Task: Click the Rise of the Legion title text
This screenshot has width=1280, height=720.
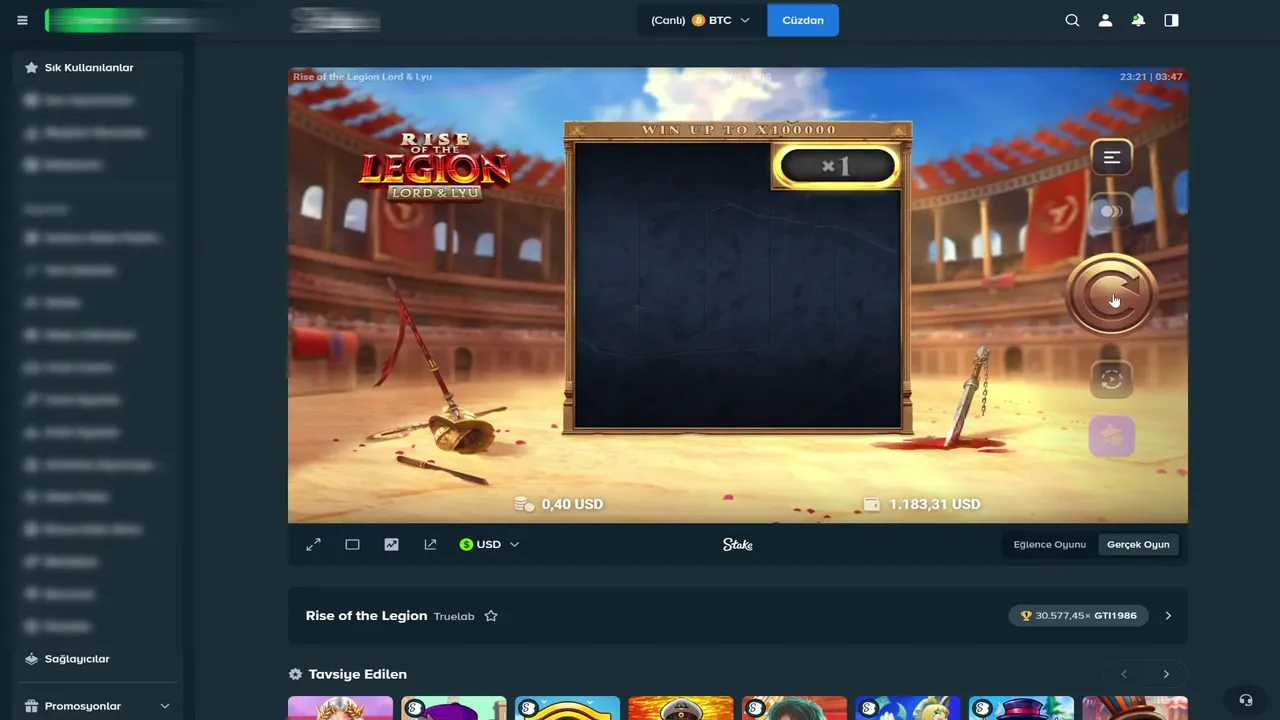Action: coord(366,616)
